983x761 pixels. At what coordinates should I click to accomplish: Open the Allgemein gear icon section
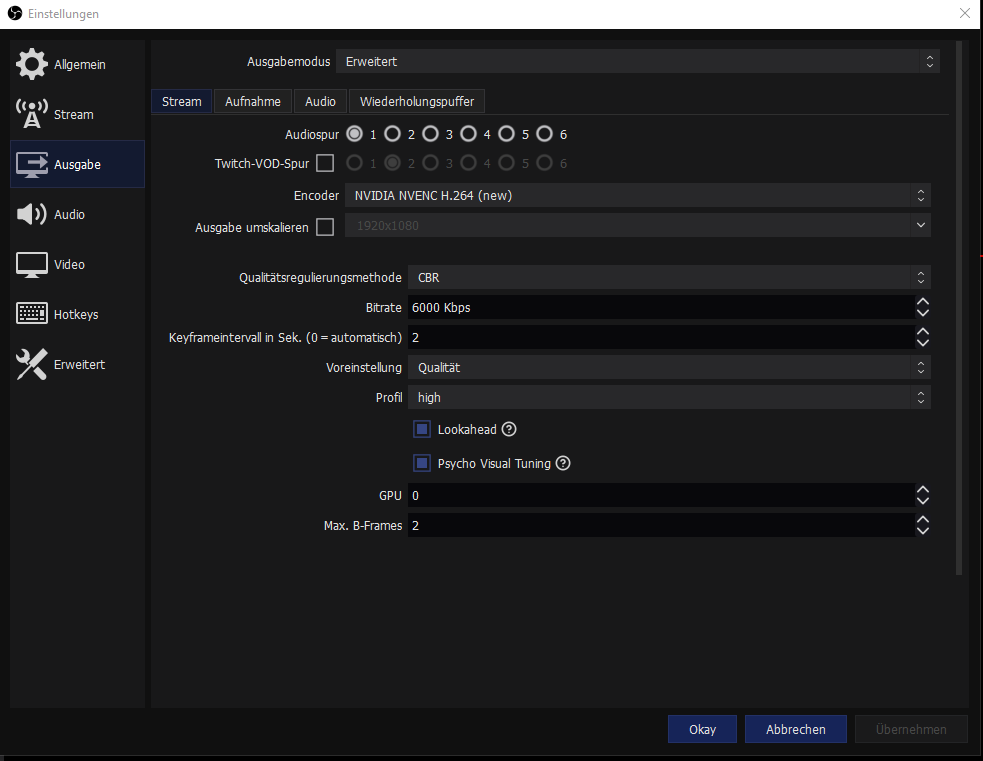pyautogui.click(x=32, y=65)
